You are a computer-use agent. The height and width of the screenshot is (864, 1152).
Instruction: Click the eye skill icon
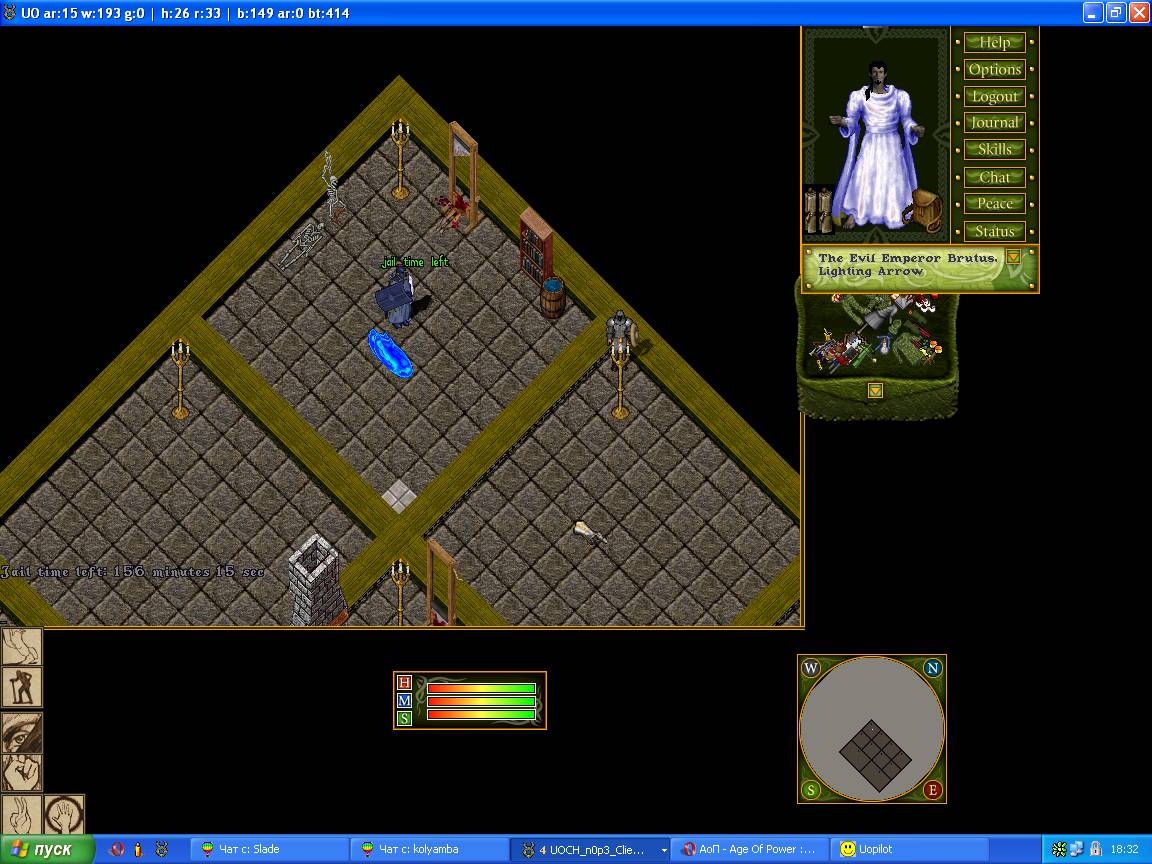point(21,731)
